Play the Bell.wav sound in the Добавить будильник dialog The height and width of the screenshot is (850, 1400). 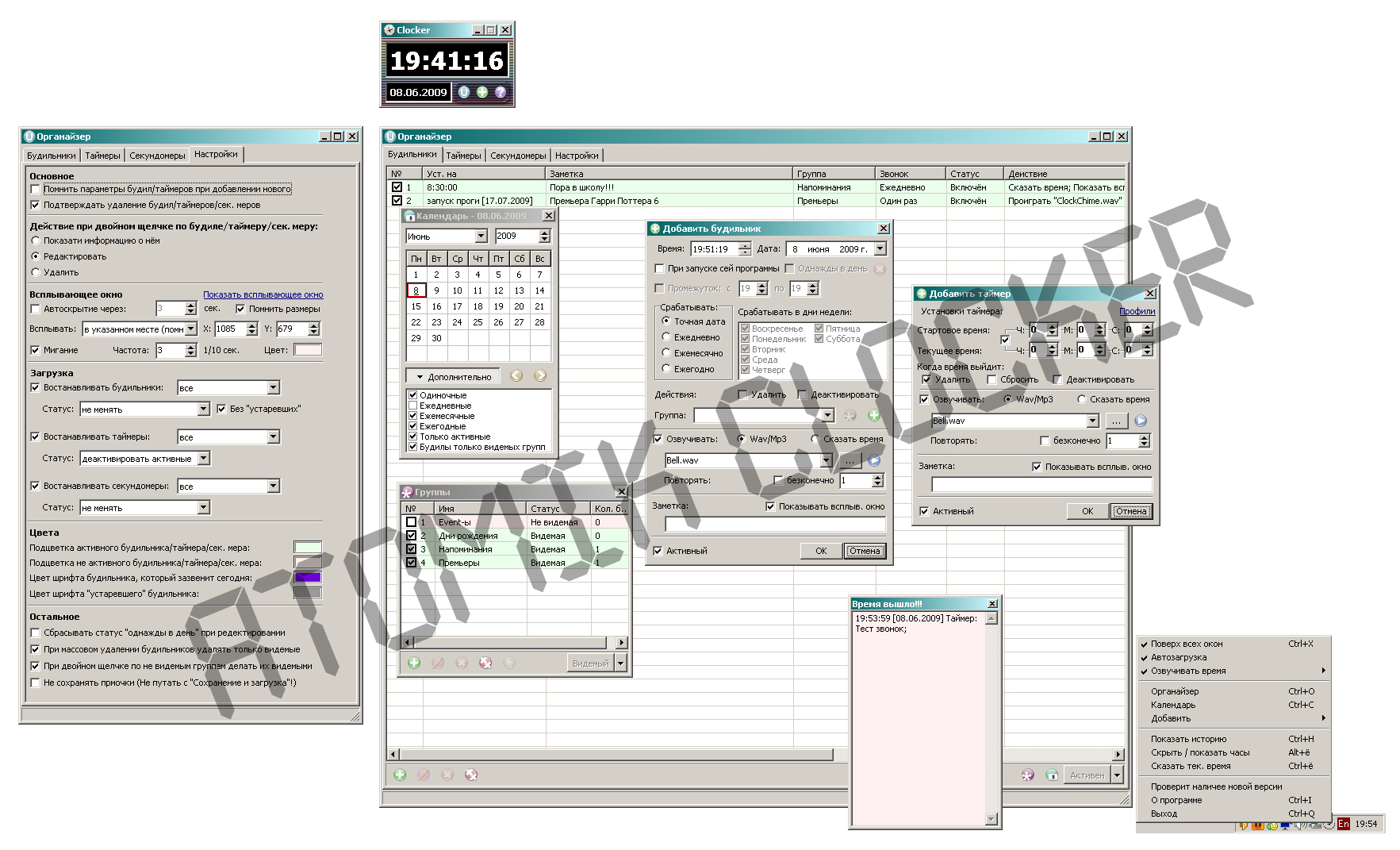[x=874, y=460]
